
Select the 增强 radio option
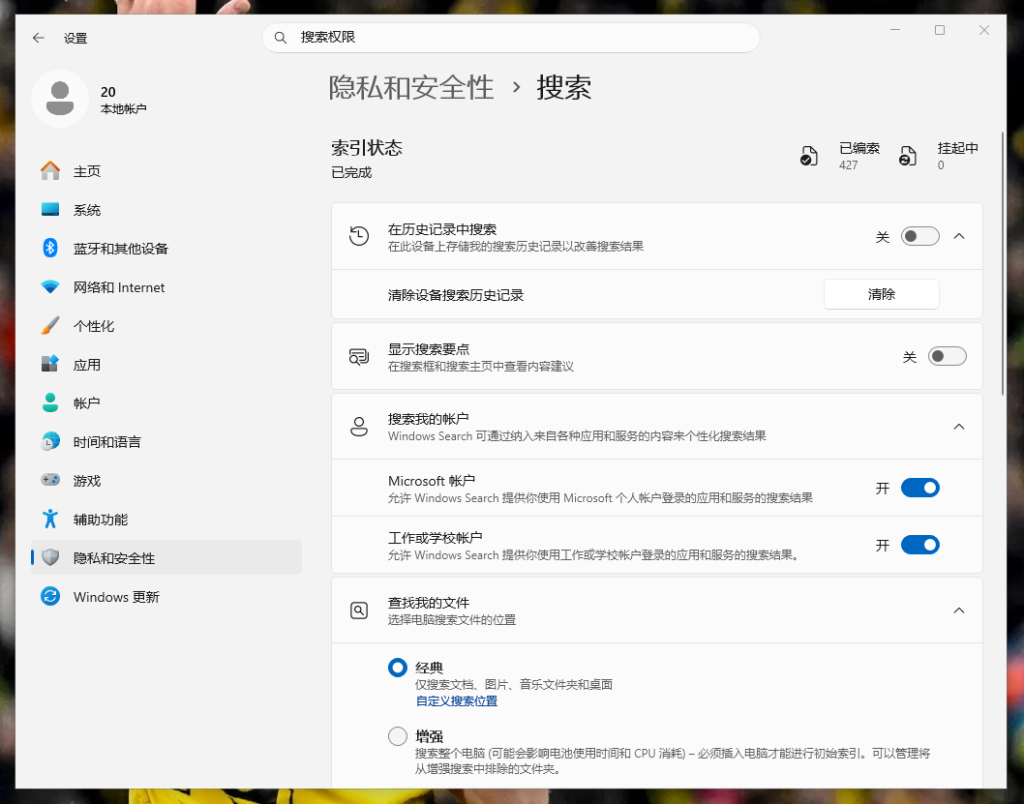coord(398,736)
